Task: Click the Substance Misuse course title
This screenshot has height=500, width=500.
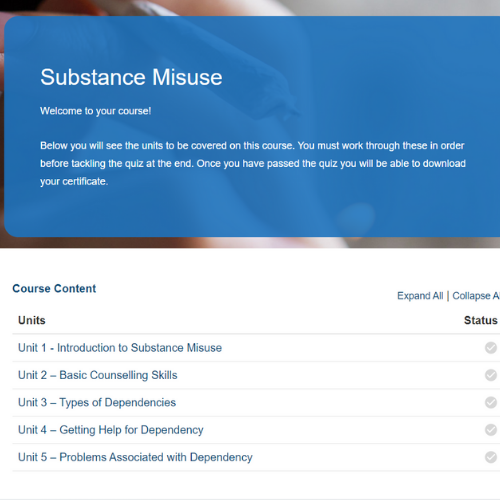Action: point(131,77)
